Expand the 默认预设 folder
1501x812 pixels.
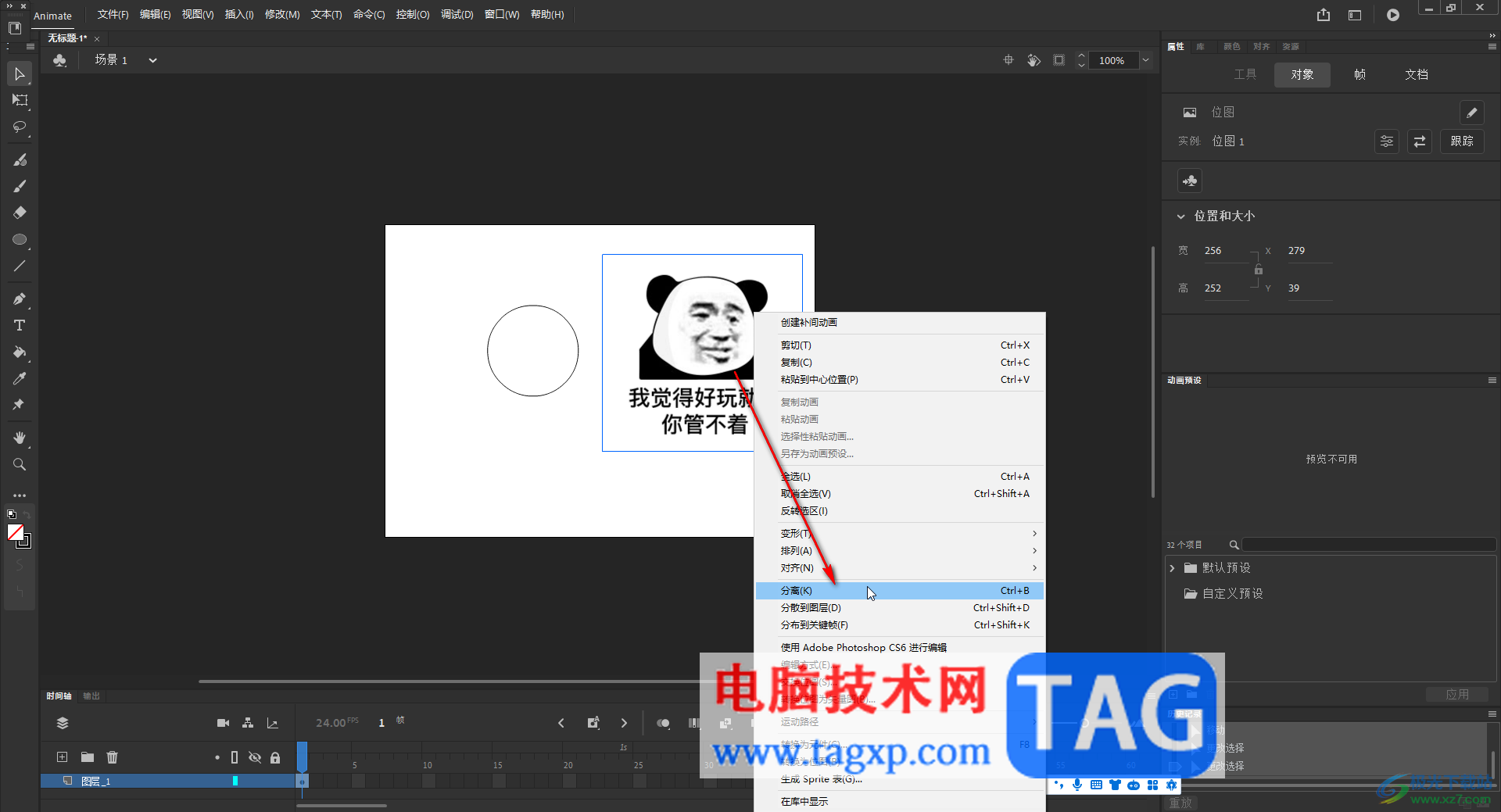[1172, 568]
